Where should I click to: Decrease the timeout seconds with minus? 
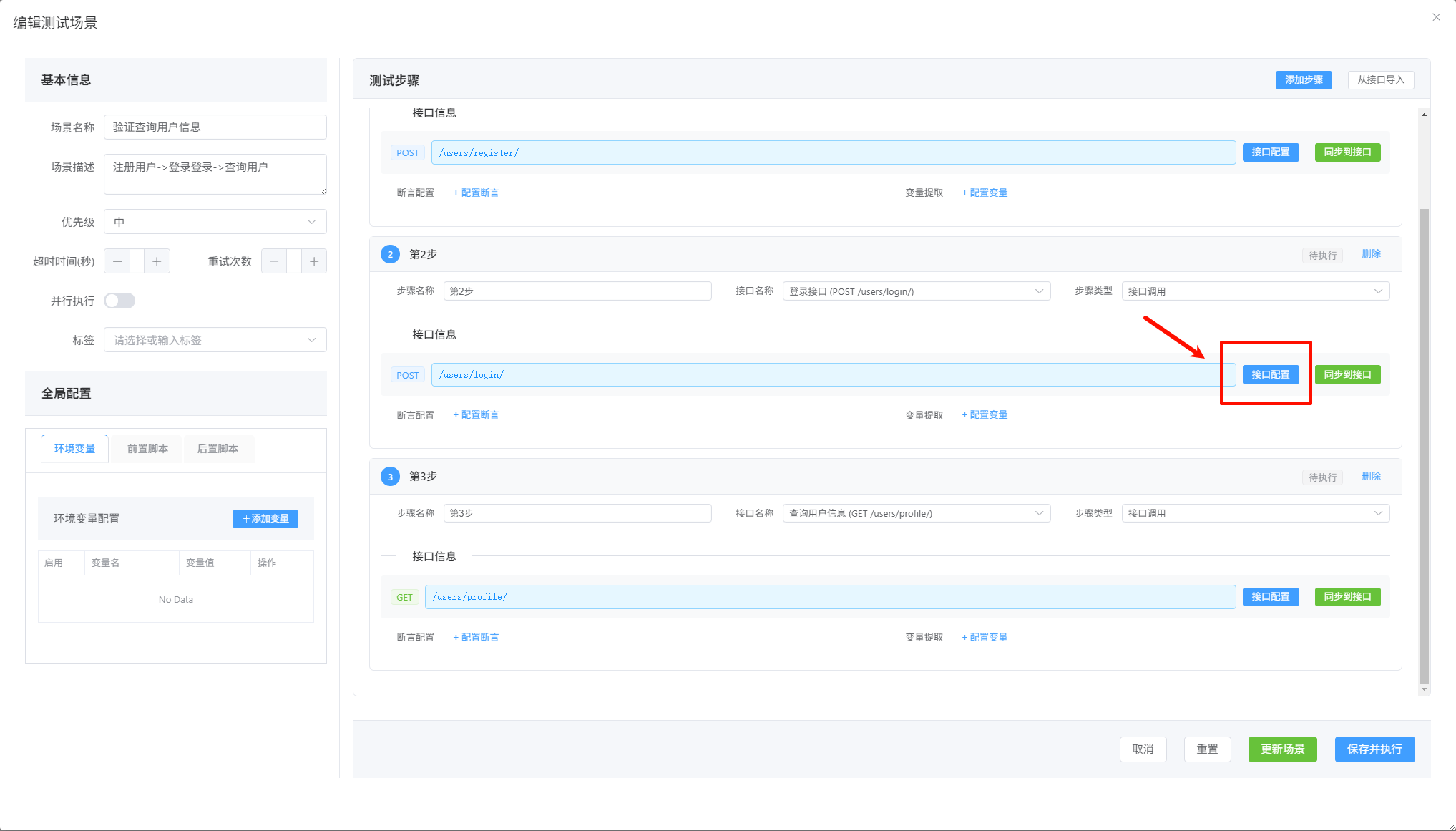117,261
